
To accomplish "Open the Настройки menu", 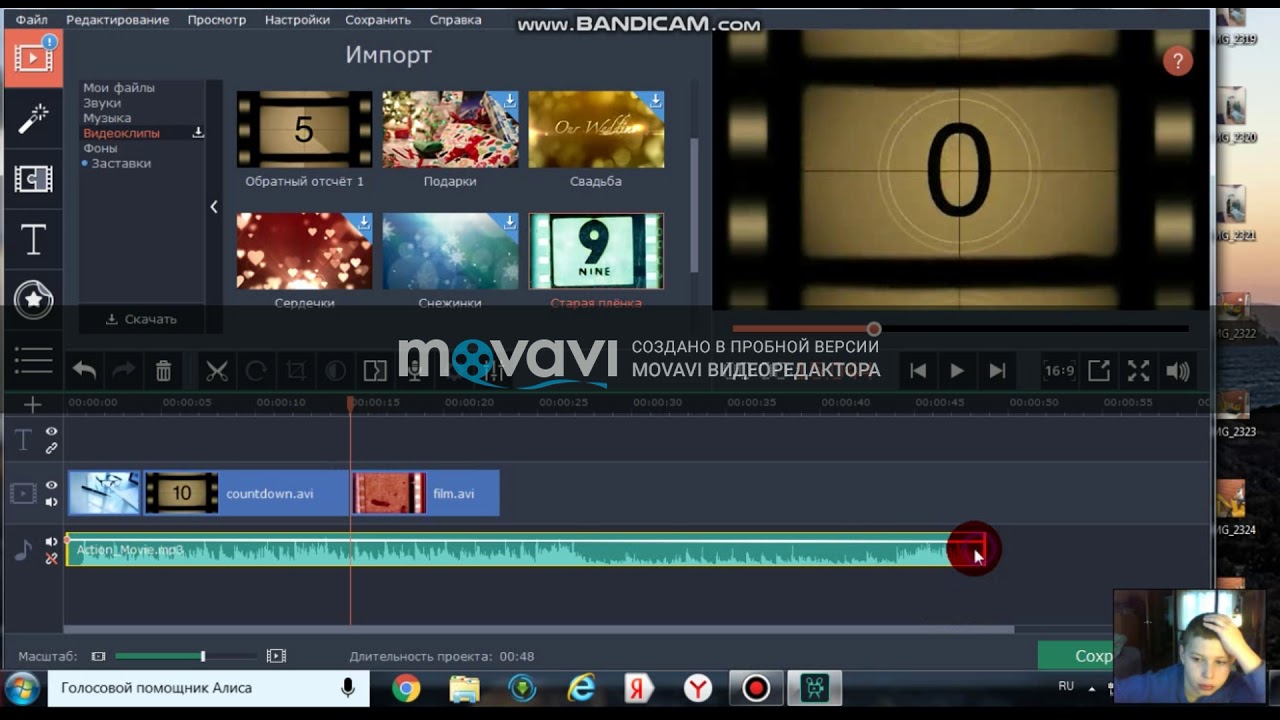I will click(297, 20).
